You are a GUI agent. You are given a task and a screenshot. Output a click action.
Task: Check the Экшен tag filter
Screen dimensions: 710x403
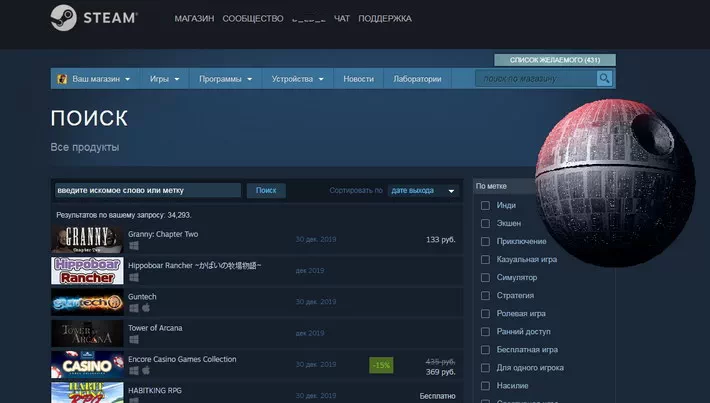point(485,224)
